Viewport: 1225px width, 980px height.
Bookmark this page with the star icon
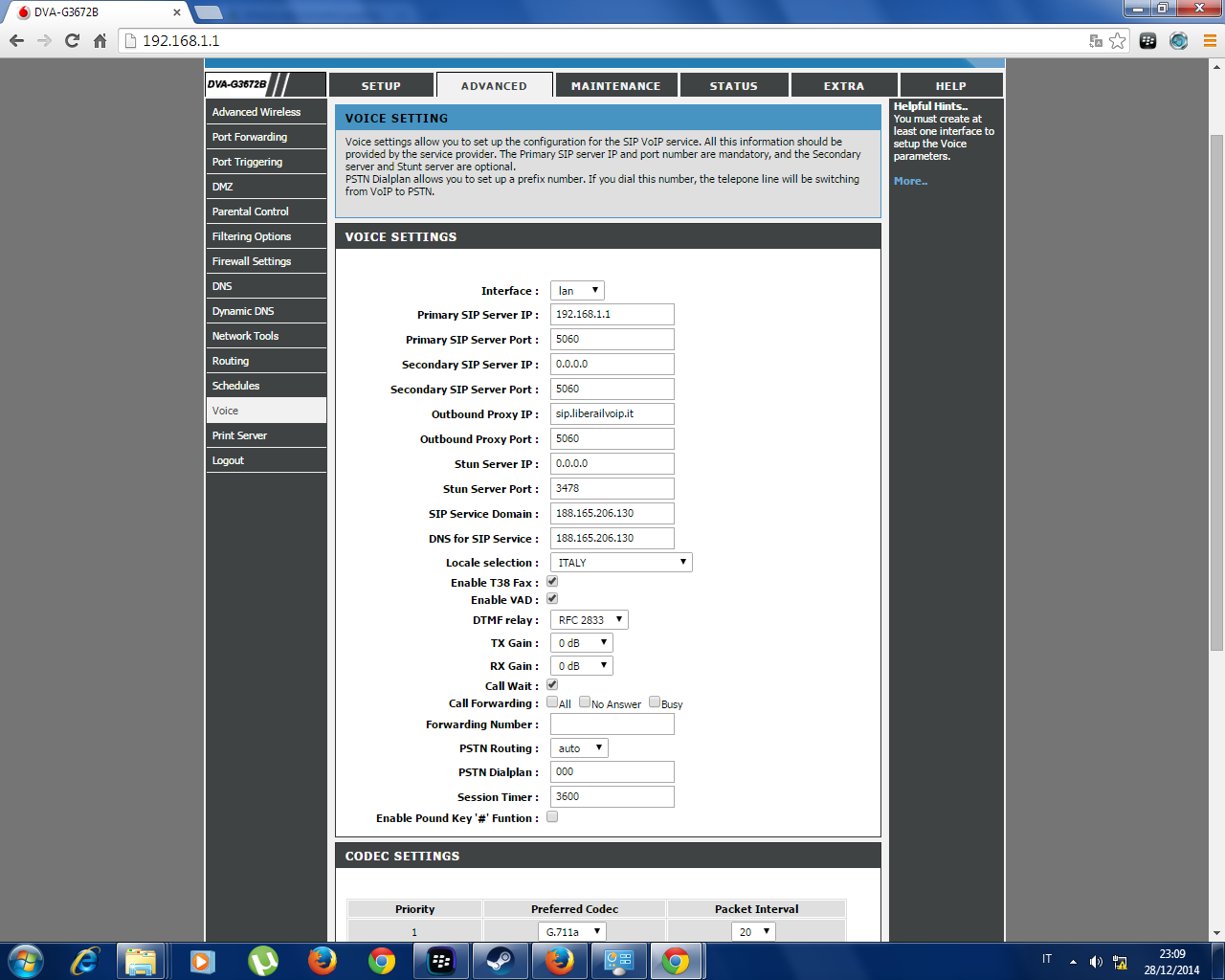point(1117,40)
